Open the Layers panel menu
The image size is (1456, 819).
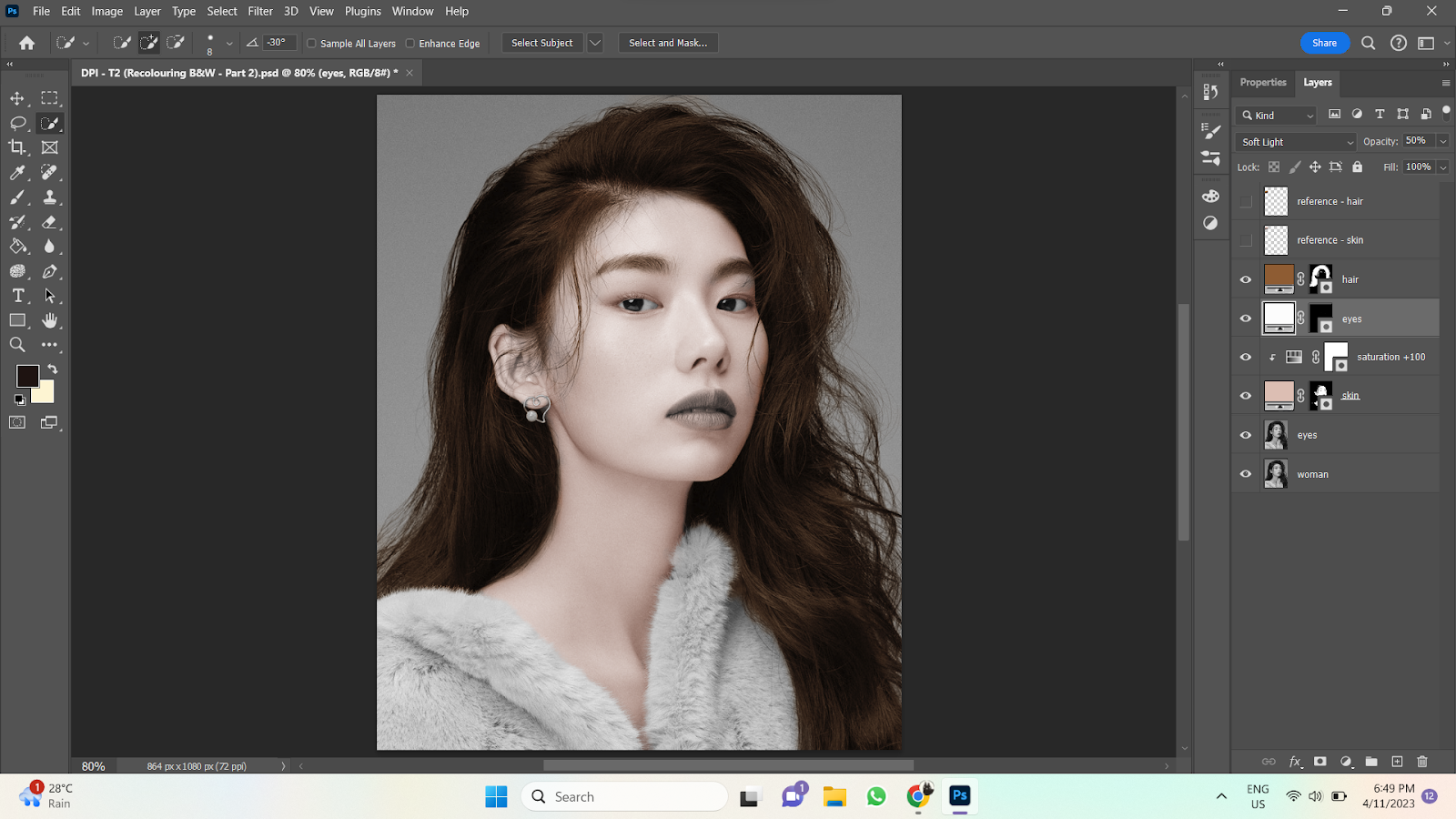point(1445,83)
